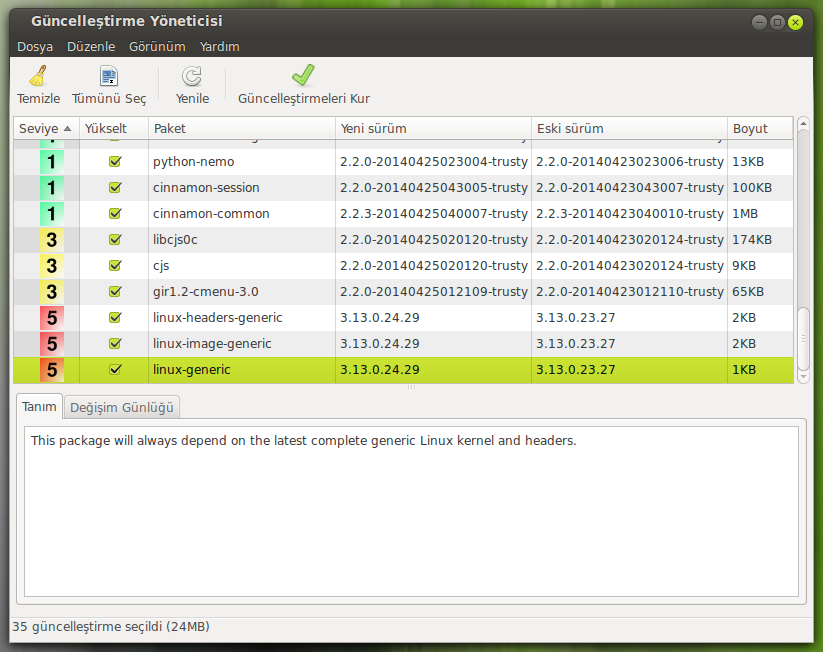The height and width of the screenshot is (652, 823).
Task: Click the scrollbar up arrow of package list
Action: (803, 123)
